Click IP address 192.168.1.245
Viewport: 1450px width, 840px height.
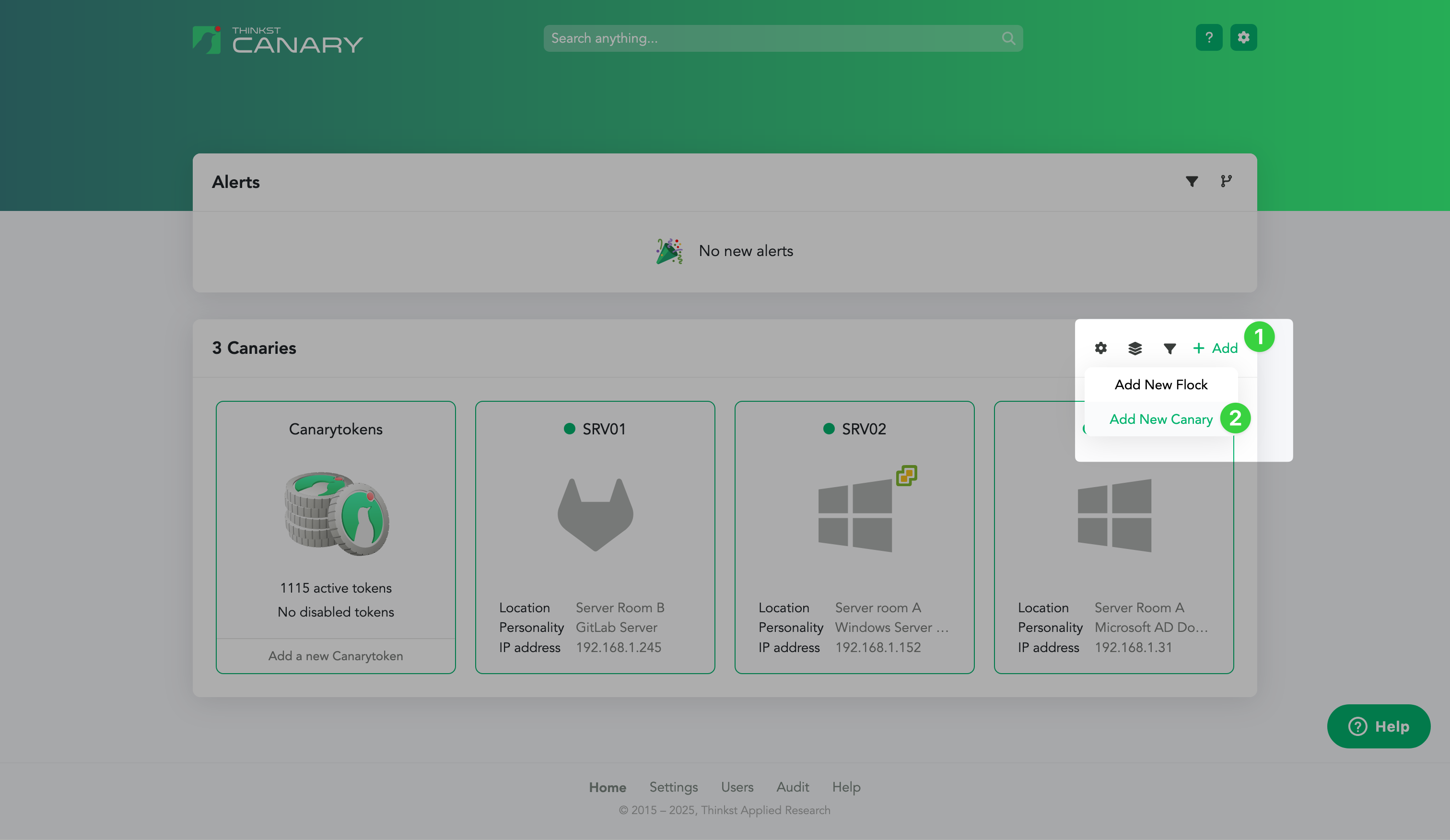[x=619, y=647]
